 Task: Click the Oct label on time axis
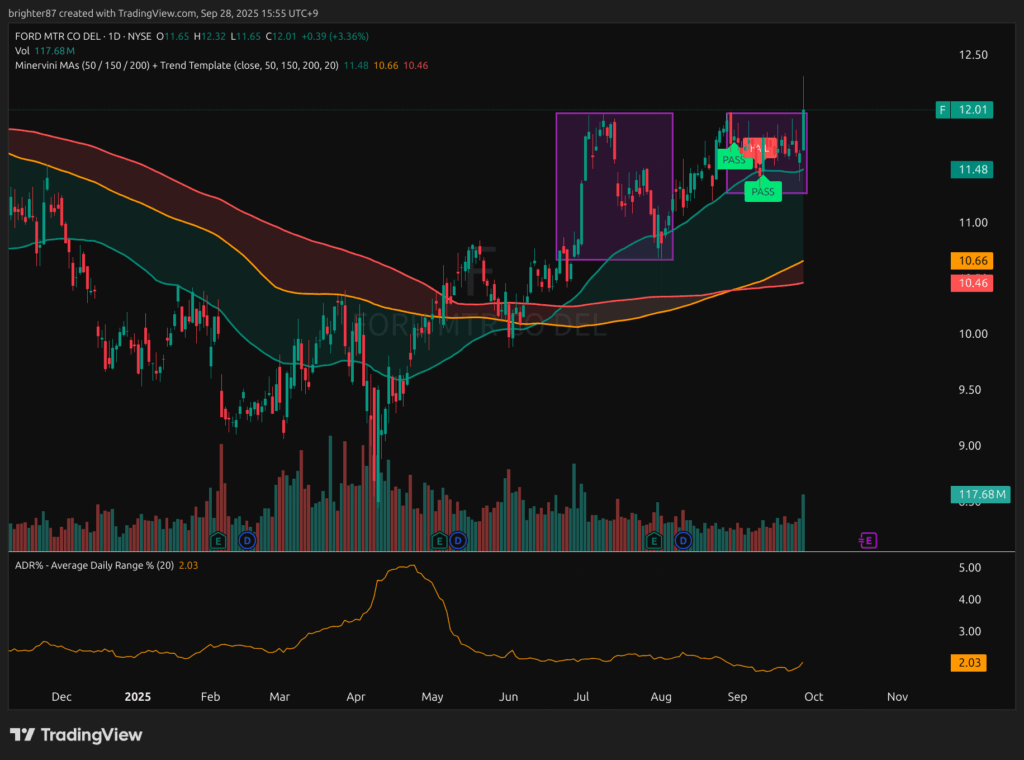814,697
